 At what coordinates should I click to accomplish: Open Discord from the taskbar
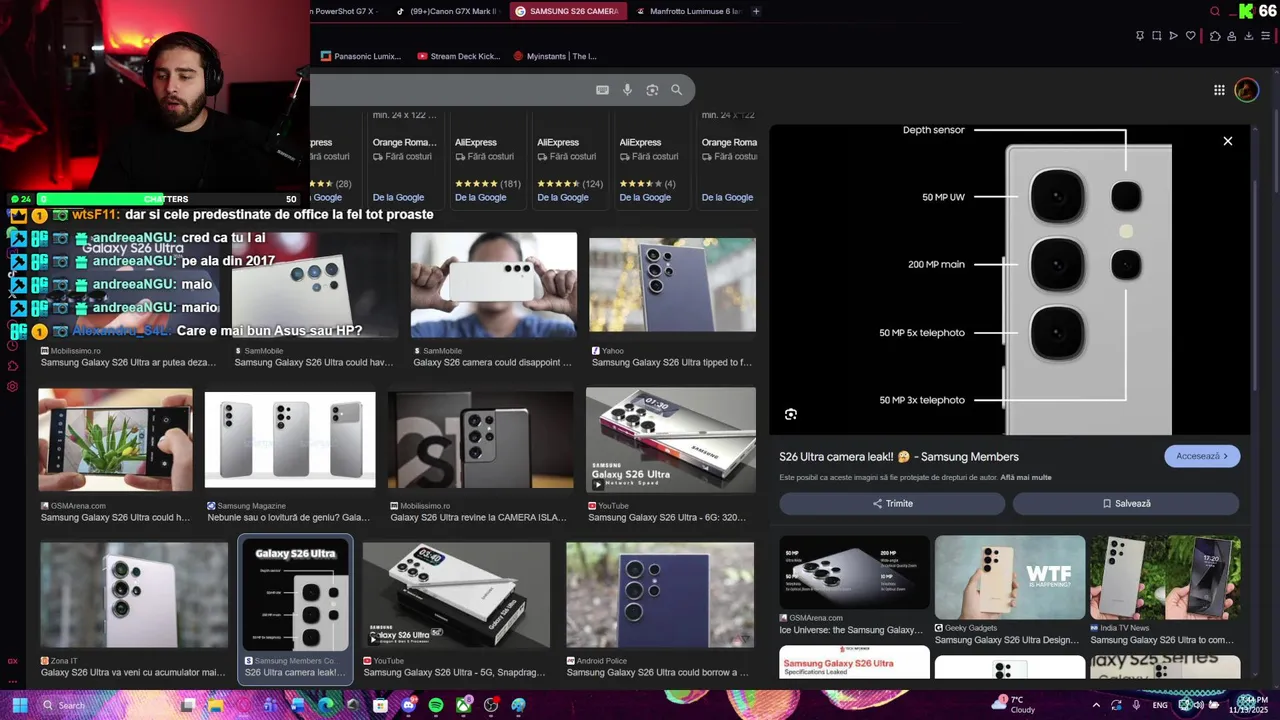point(408,705)
